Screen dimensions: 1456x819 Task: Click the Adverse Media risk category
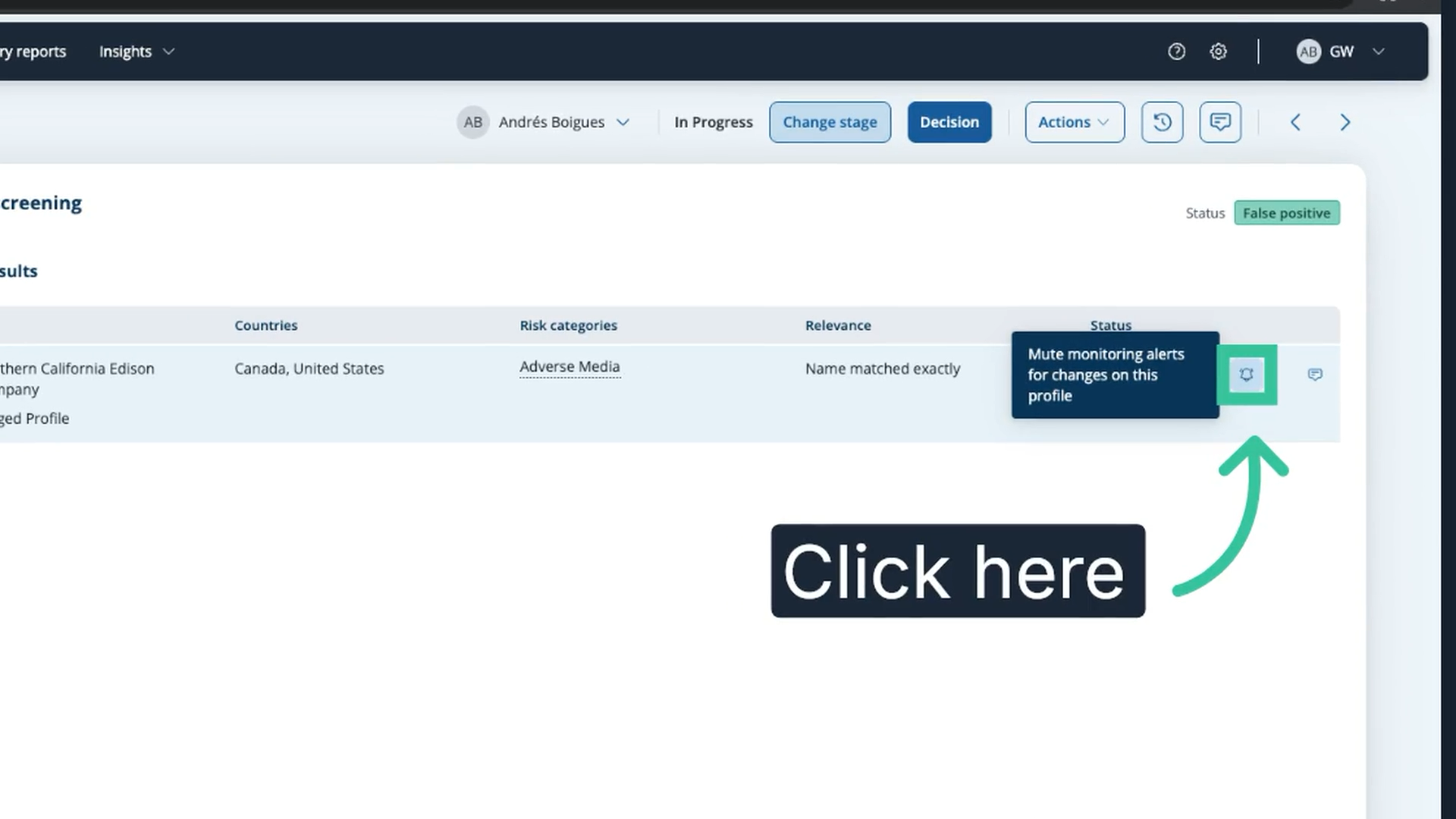click(x=570, y=367)
